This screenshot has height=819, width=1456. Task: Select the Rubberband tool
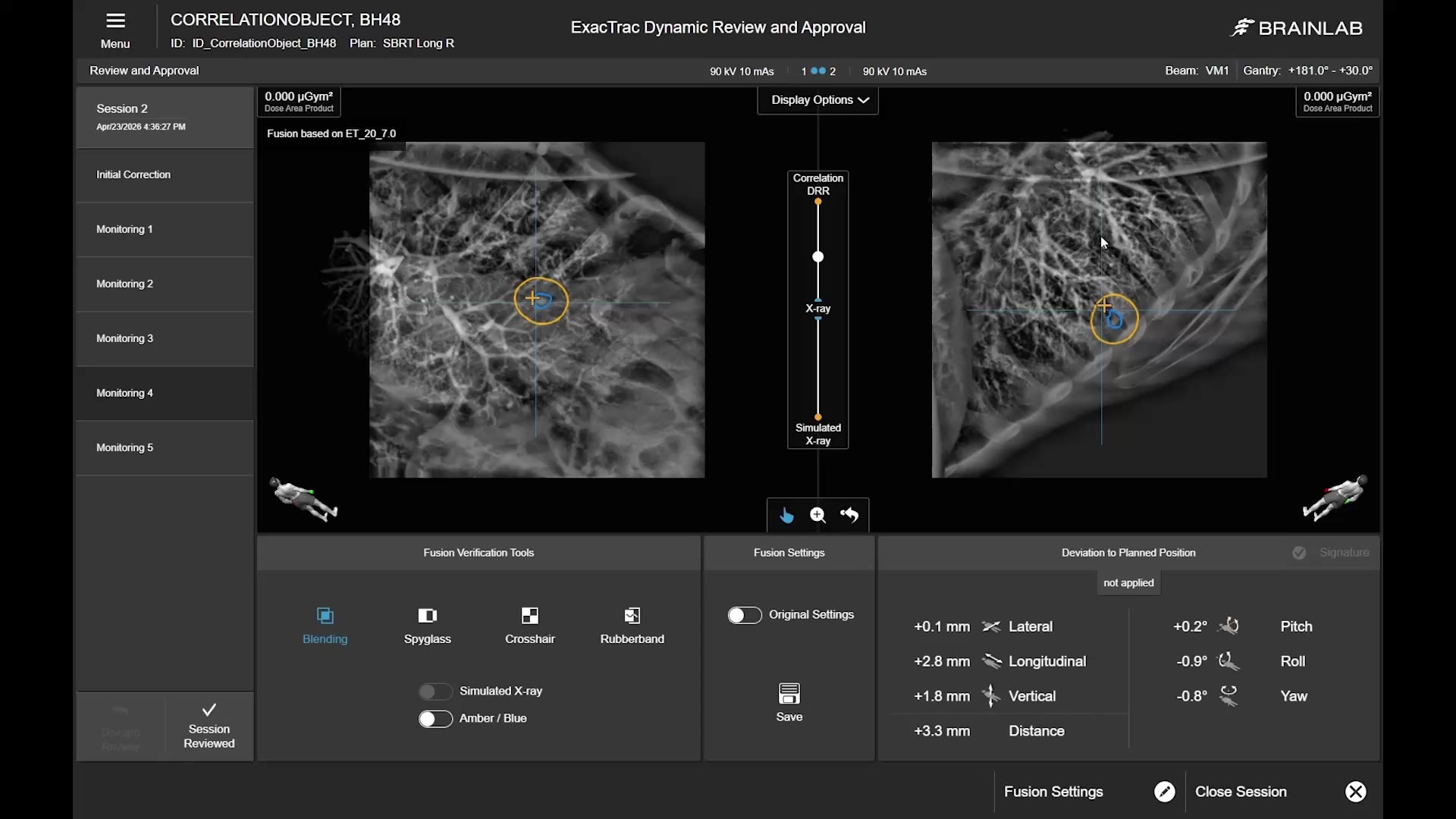632,626
